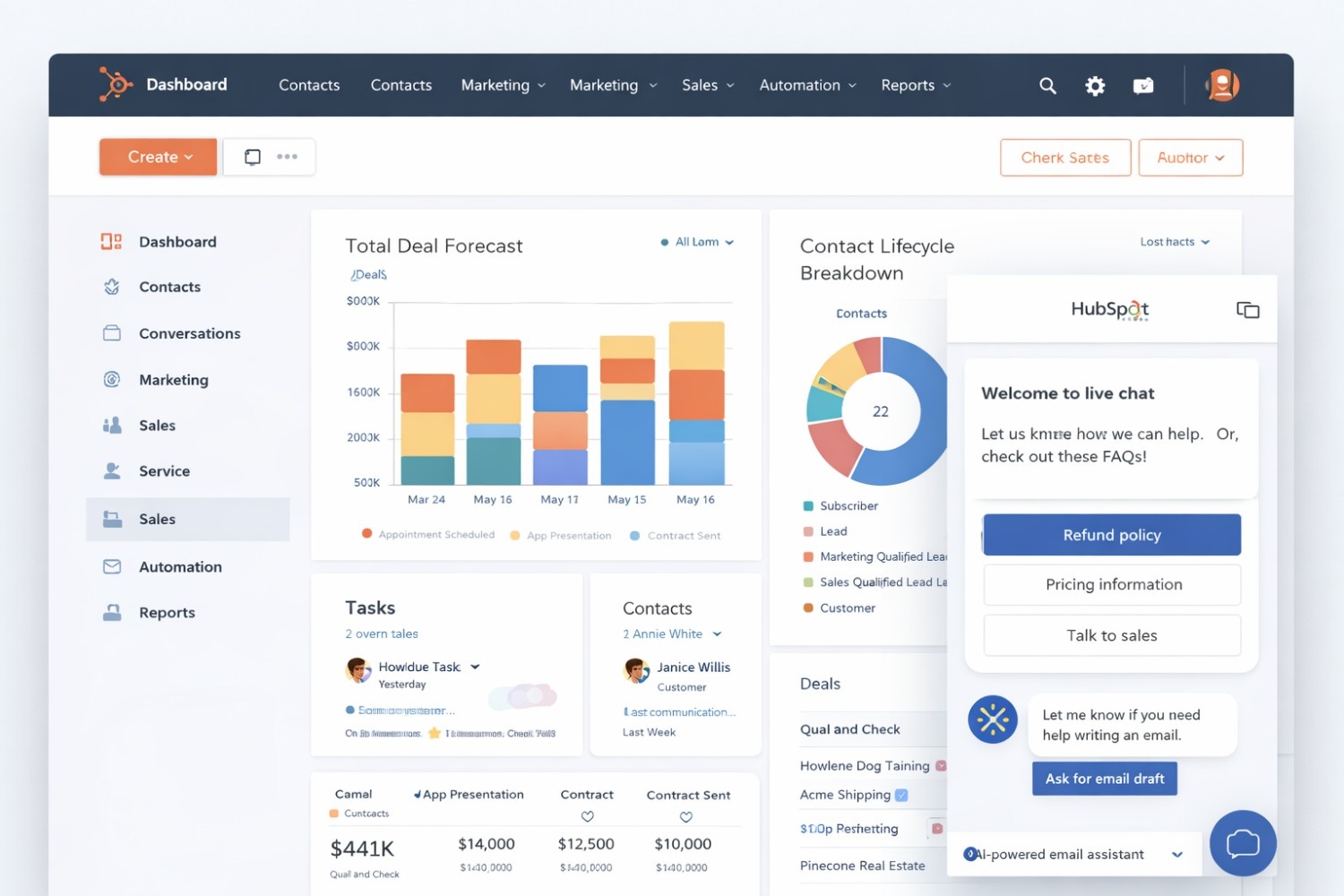Image resolution: width=1344 pixels, height=896 pixels.
Task: Open the floating chat bubble button
Action: [1243, 843]
